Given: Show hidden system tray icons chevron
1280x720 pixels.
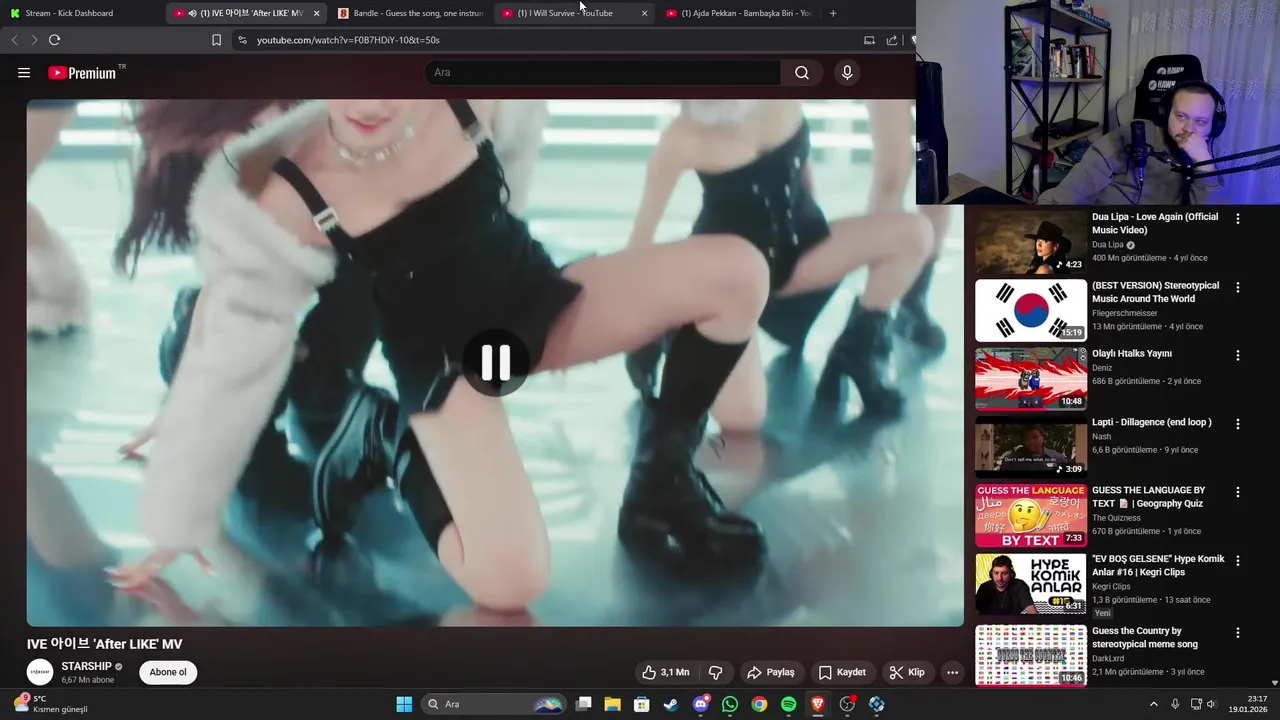Looking at the screenshot, I should (x=1153, y=704).
